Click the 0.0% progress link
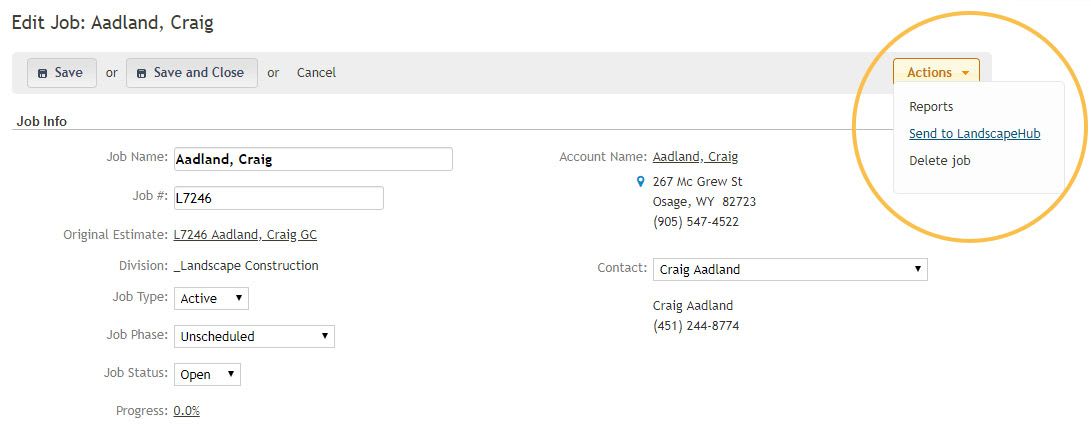 tap(186, 411)
